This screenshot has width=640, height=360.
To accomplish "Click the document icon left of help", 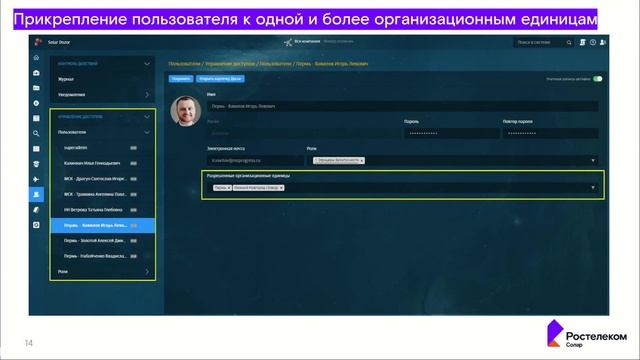I will [x=582, y=42].
